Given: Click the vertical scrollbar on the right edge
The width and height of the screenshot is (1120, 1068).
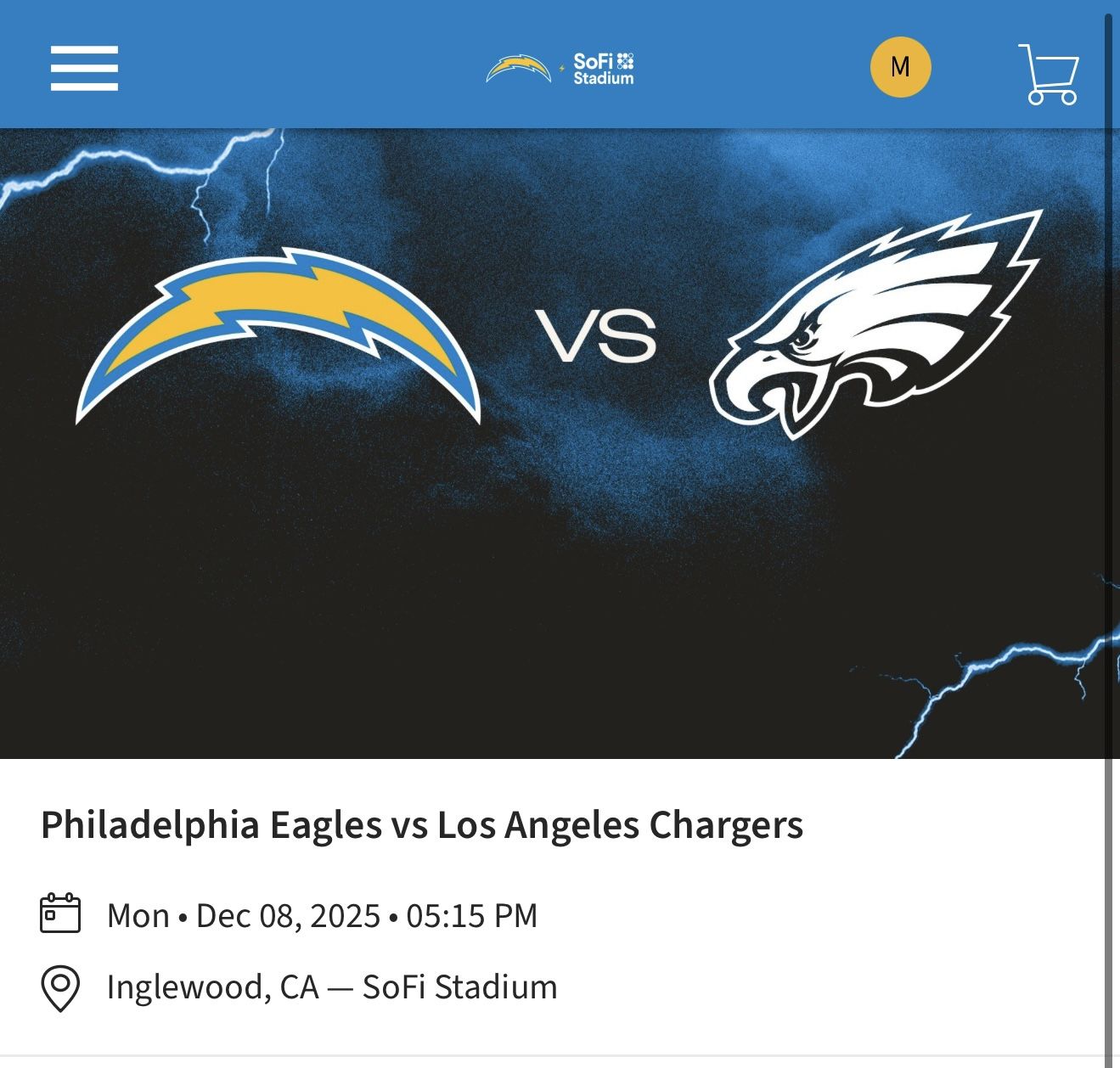Looking at the screenshot, I should coord(1108,509).
